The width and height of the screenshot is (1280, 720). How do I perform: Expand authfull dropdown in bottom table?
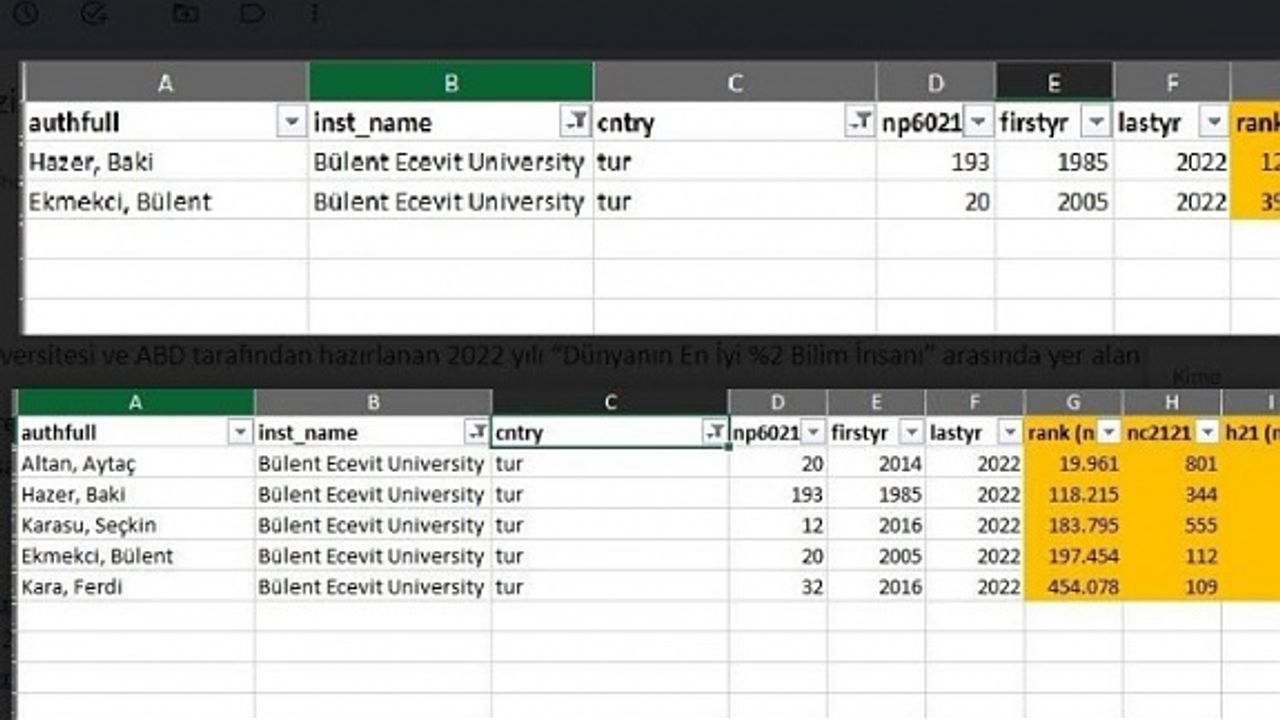coord(239,432)
